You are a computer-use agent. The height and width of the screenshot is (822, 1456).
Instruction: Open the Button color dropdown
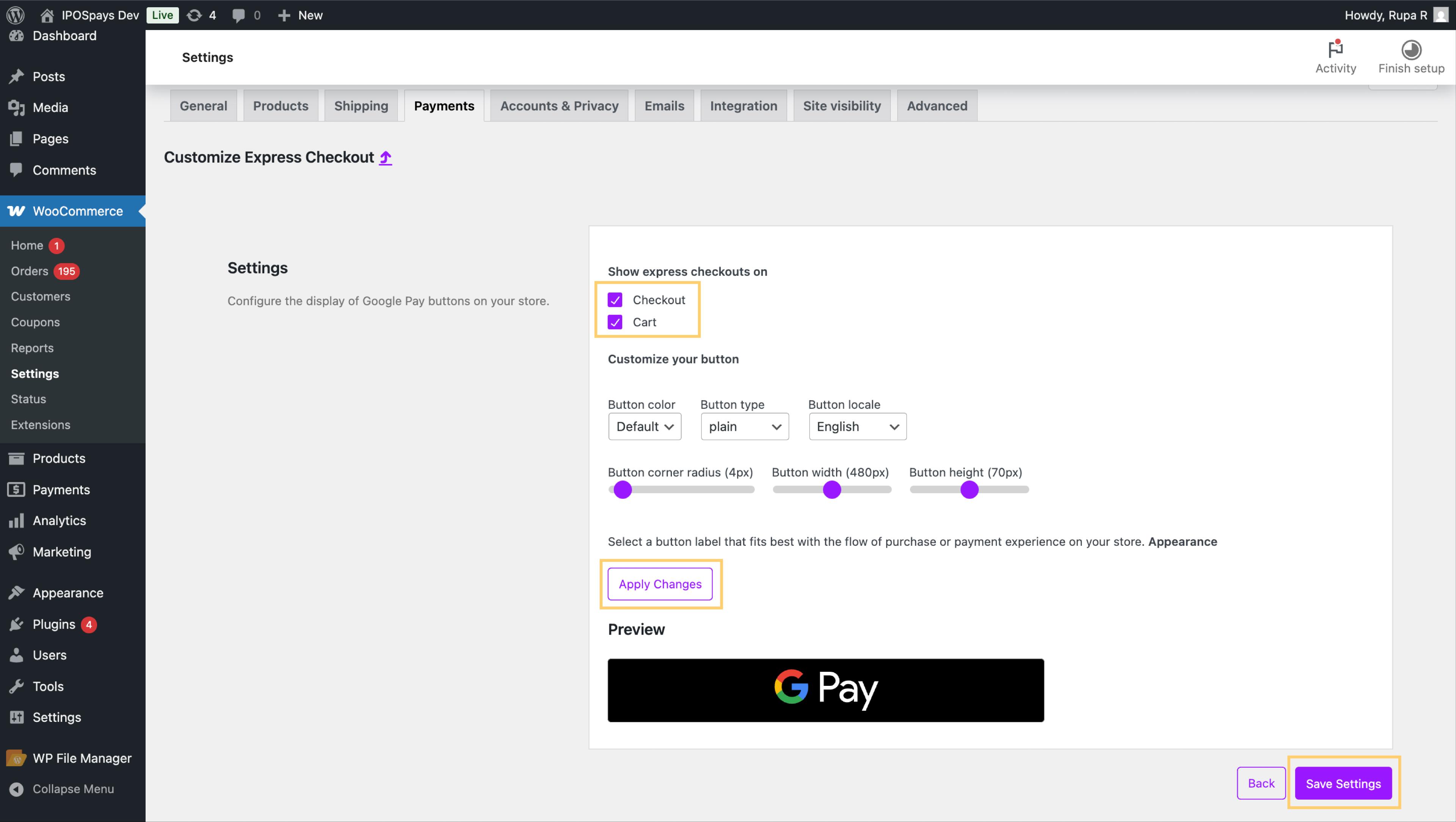point(644,427)
